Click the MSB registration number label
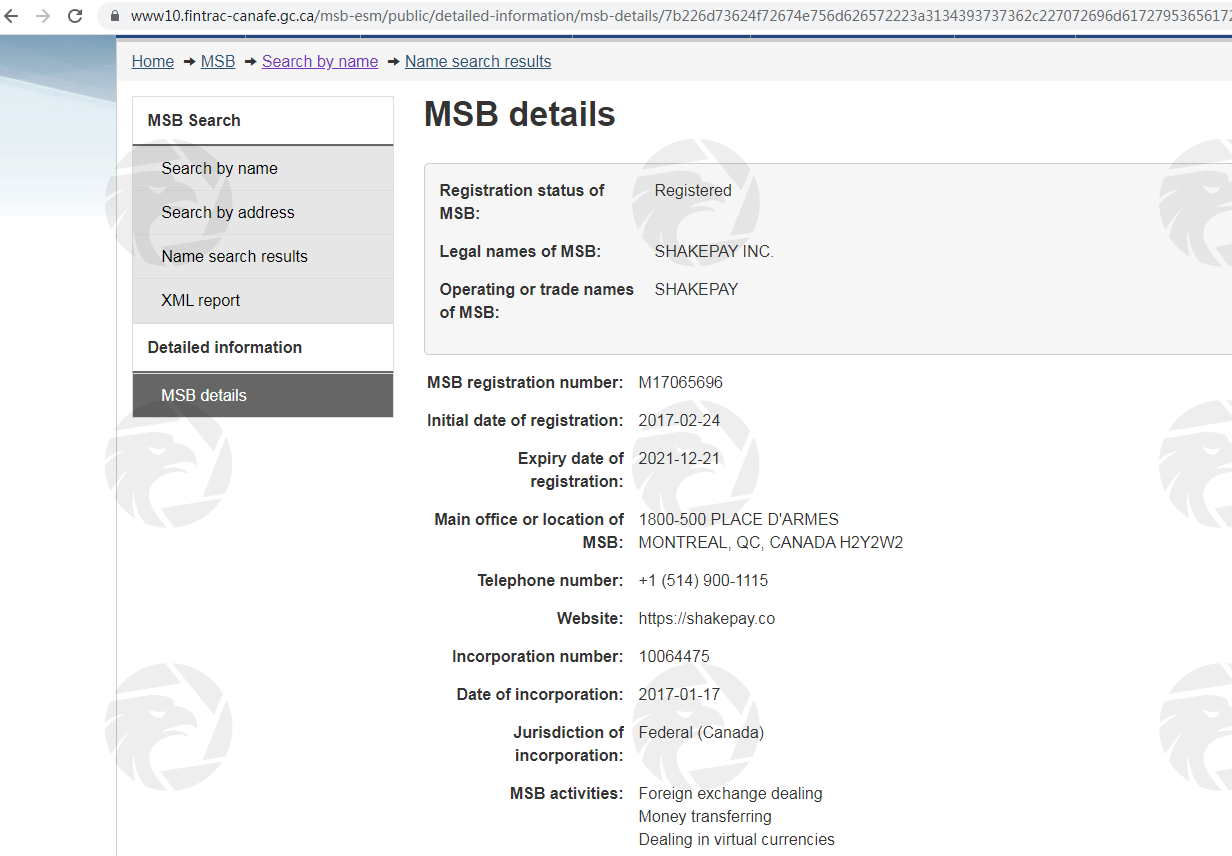 pos(525,382)
